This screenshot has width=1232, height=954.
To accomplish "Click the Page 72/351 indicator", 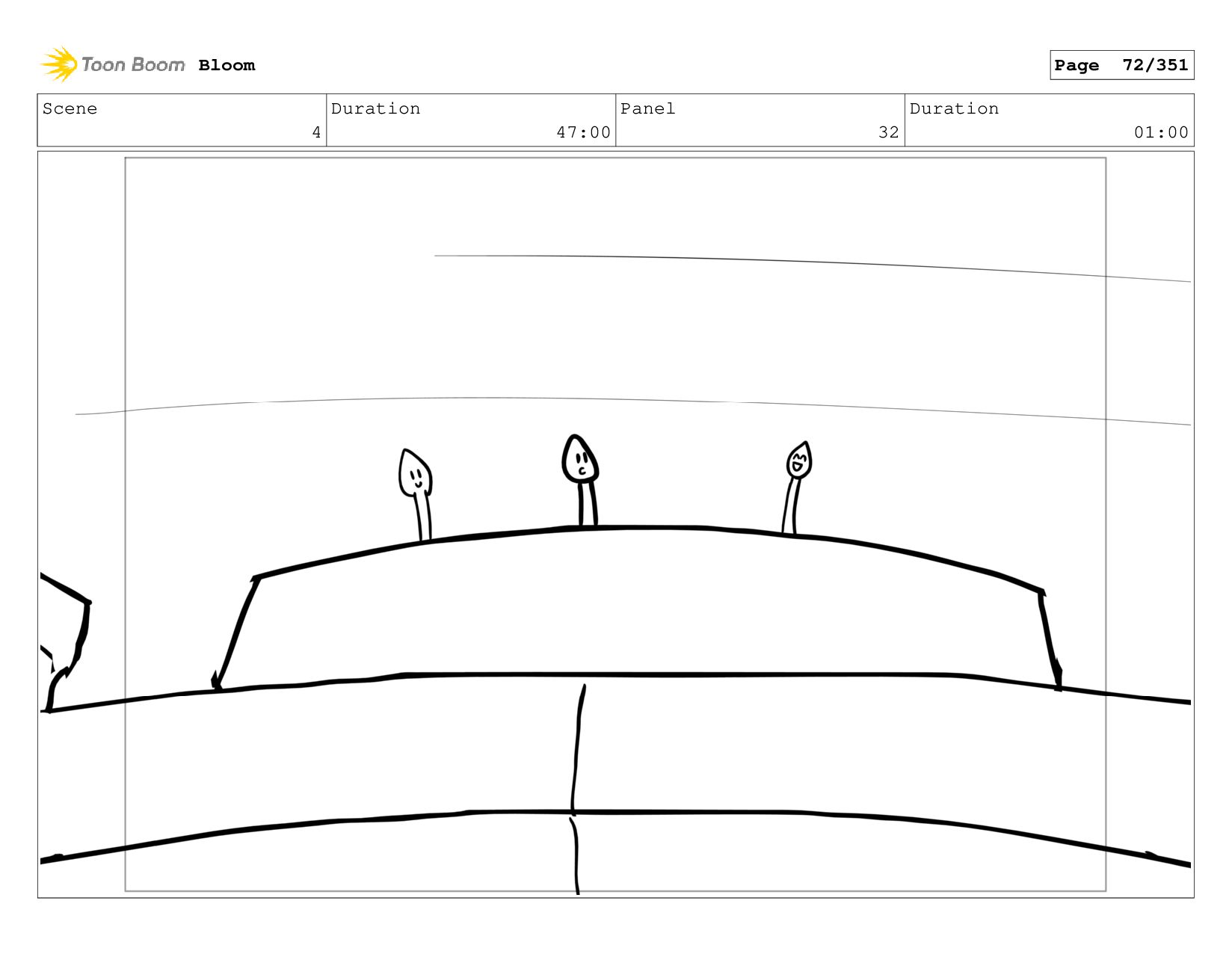I will click(x=1121, y=65).
